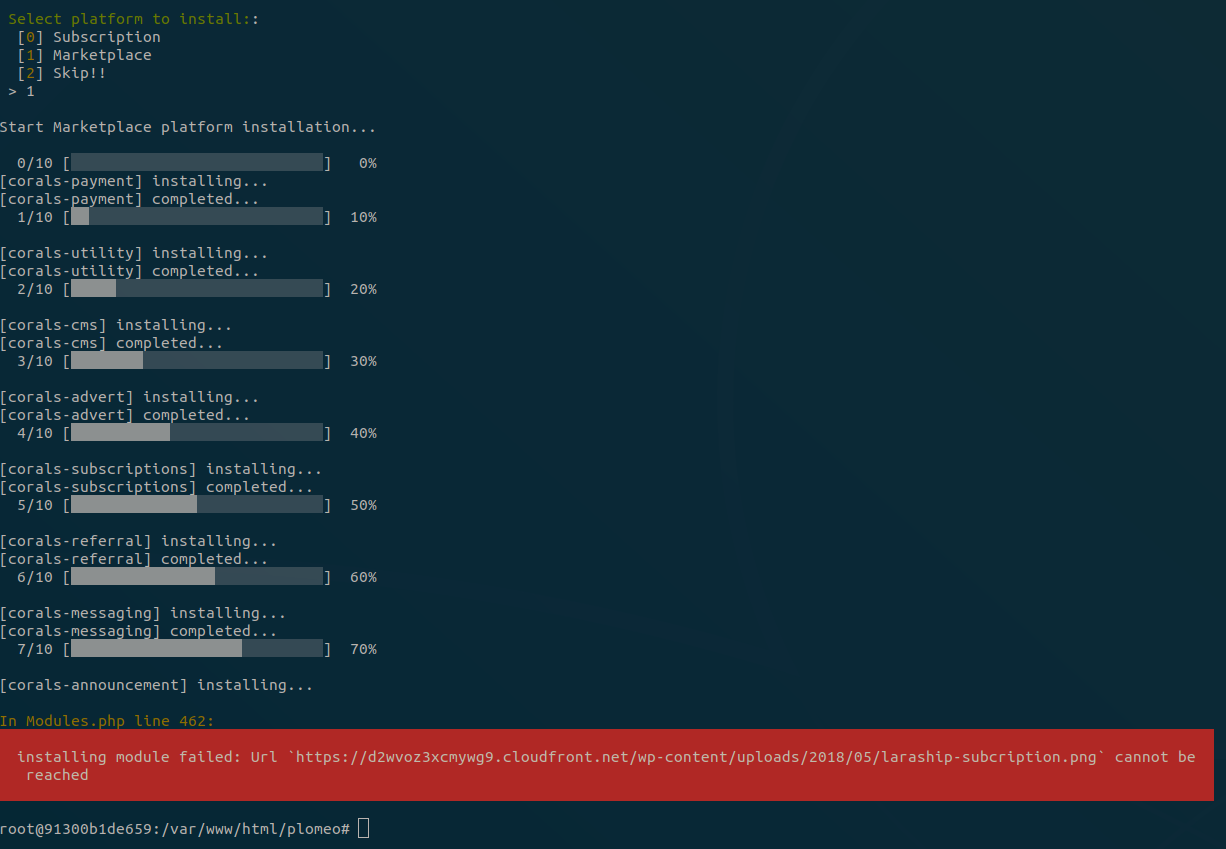Viewport: 1226px width, 849px height.
Task: Click the 2/10 progress bar at 20%
Action: pyautogui.click(x=197, y=289)
